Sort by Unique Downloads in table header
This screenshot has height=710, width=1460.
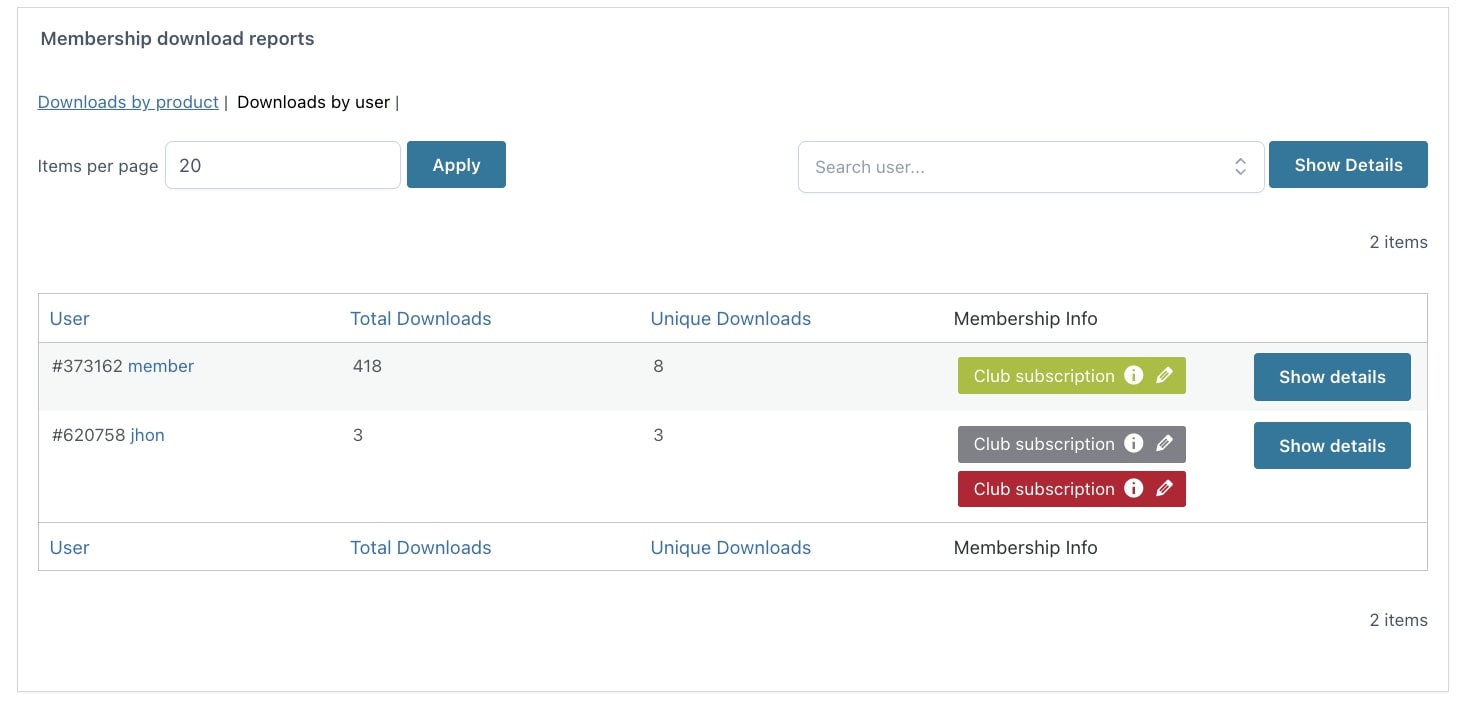pos(730,319)
